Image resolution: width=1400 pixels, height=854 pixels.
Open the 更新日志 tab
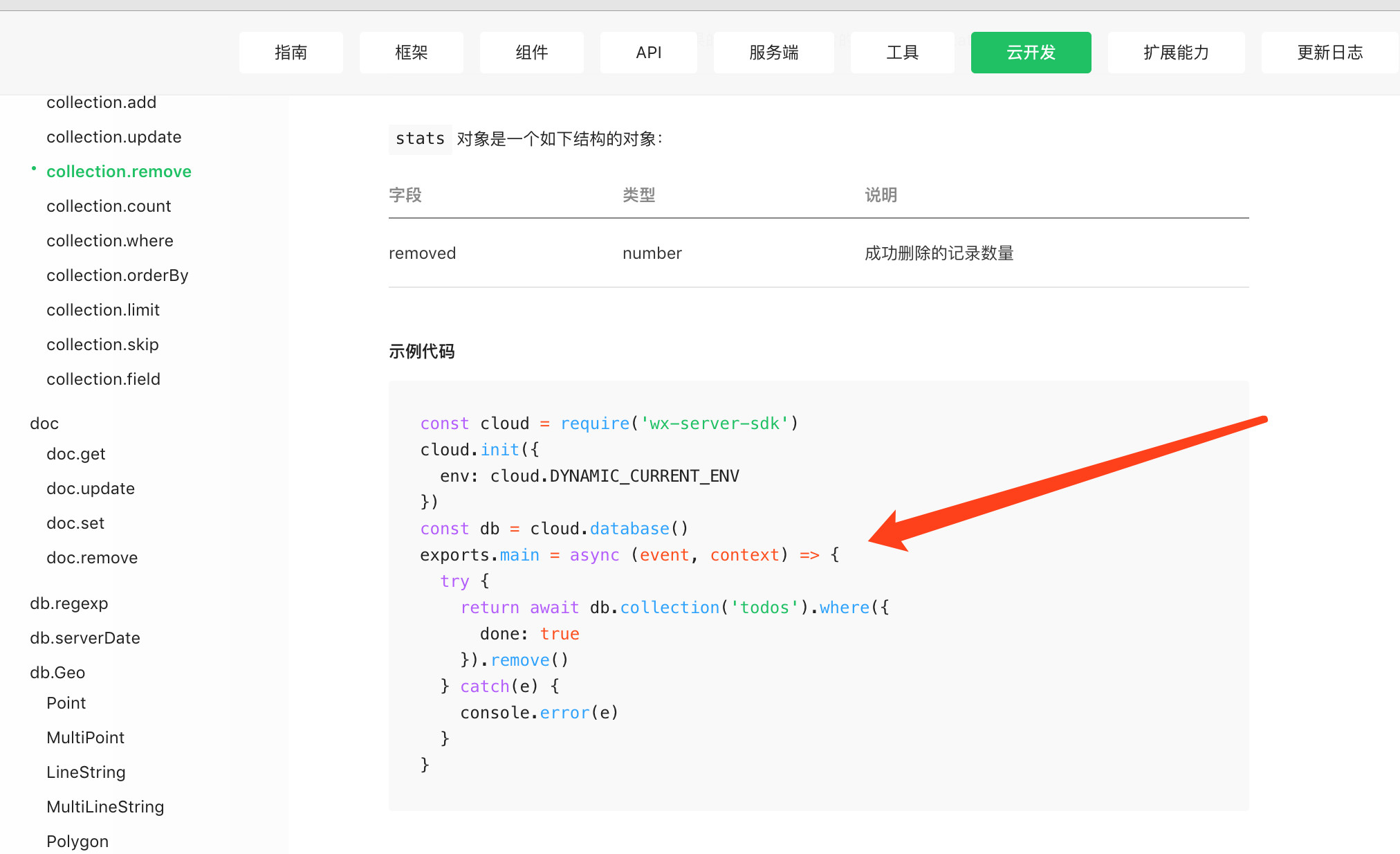[x=1329, y=53]
